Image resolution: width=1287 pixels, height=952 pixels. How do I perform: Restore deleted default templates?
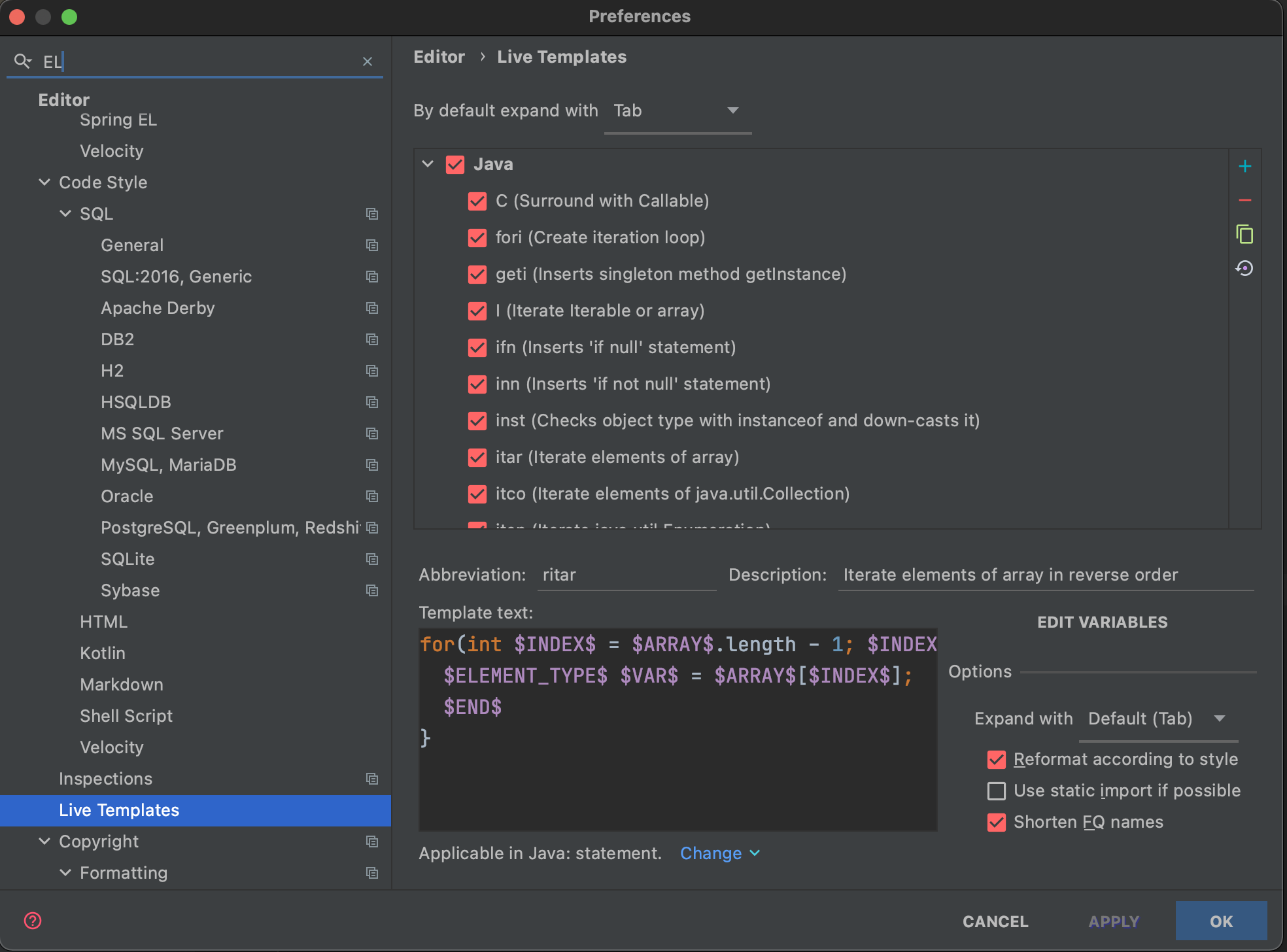pos(1245,267)
